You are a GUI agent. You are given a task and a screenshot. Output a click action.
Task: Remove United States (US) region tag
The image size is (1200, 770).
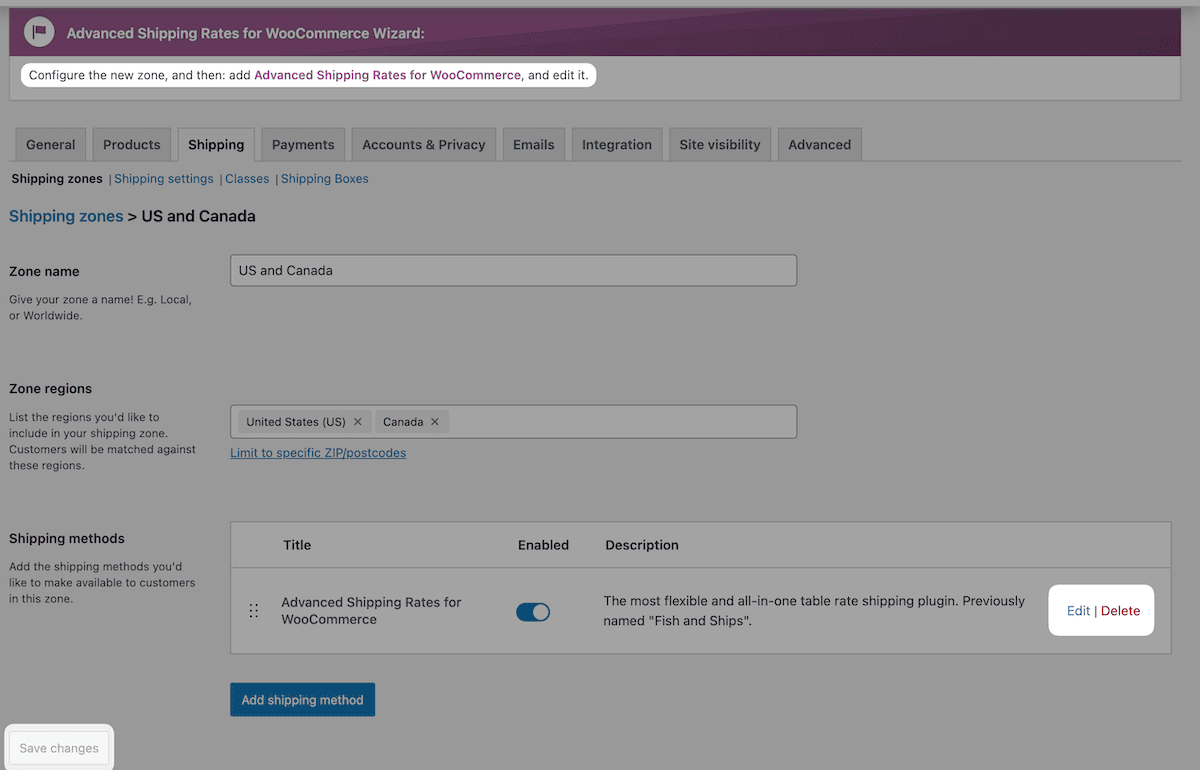click(x=358, y=422)
